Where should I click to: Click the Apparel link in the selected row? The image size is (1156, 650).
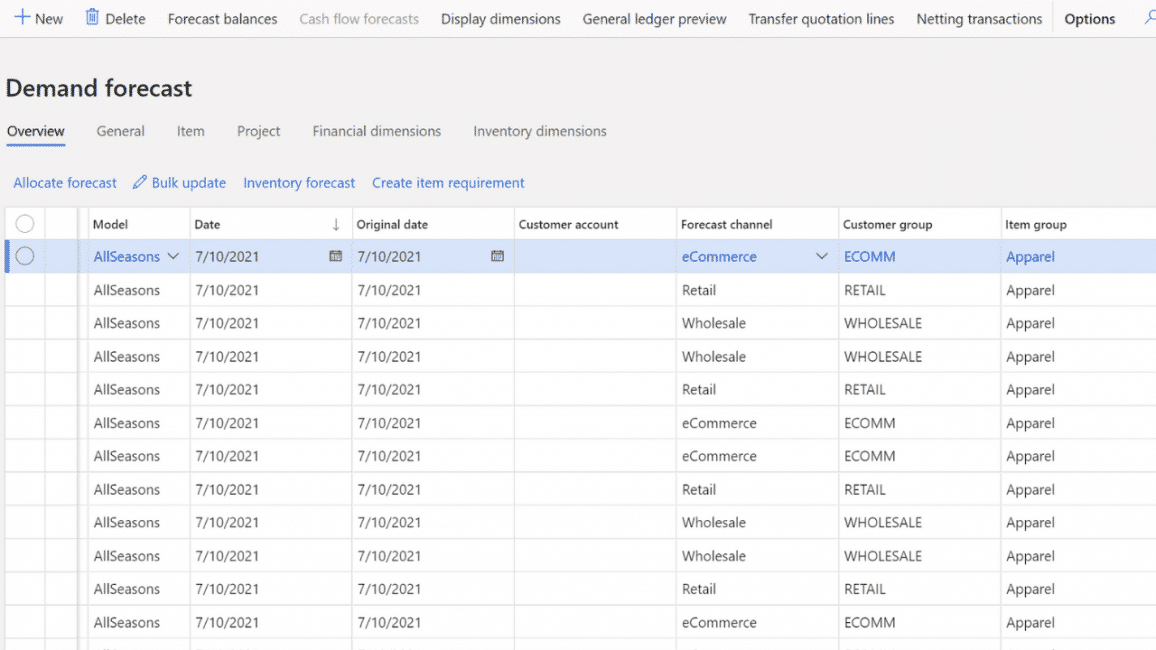(1030, 256)
